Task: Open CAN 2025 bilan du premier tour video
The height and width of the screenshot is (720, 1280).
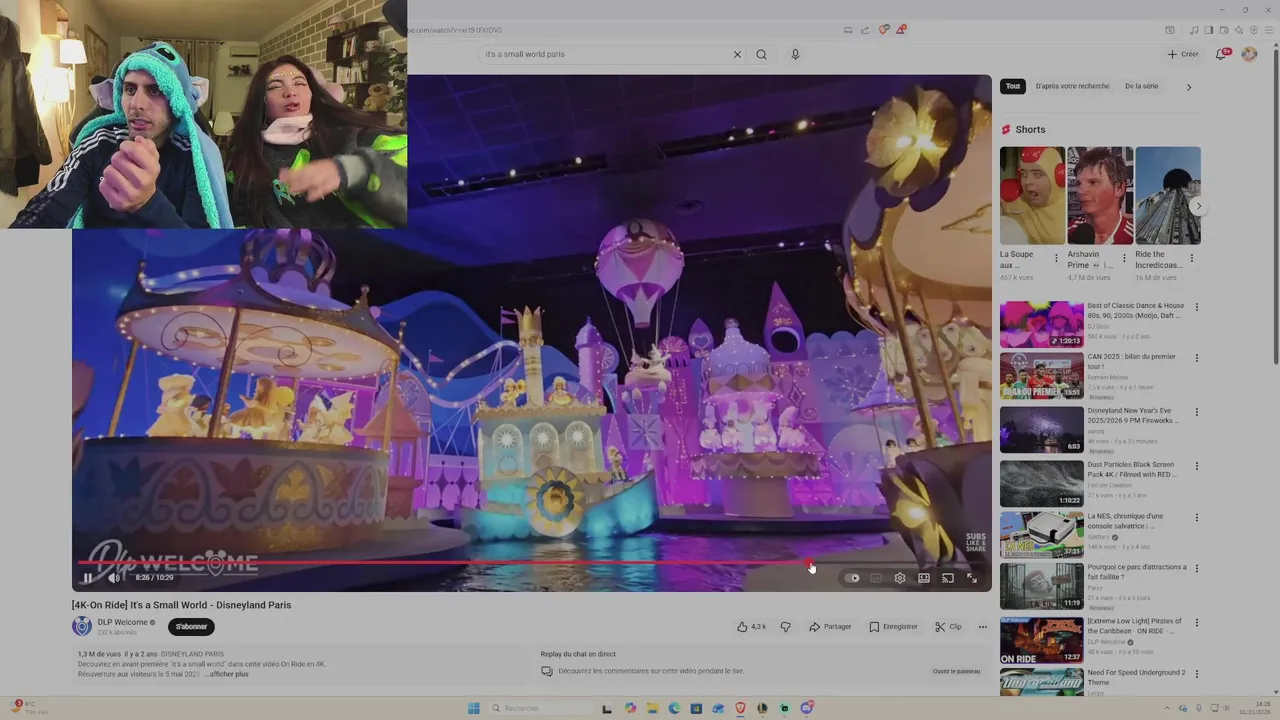Action: click(x=1041, y=376)
